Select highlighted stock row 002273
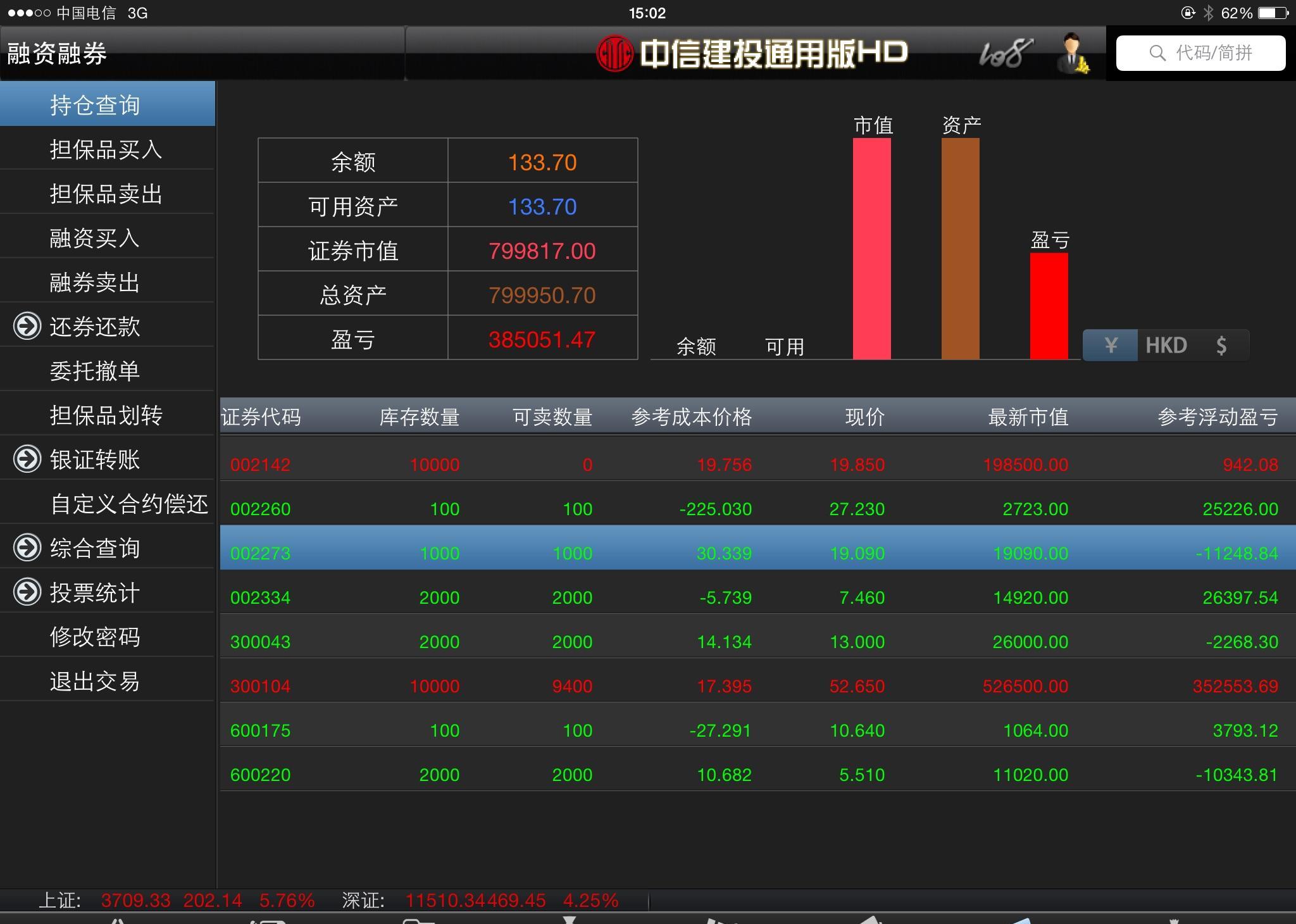Image resolution: width=1296 pixels, height=924 pixels. (x=757, y=547)
